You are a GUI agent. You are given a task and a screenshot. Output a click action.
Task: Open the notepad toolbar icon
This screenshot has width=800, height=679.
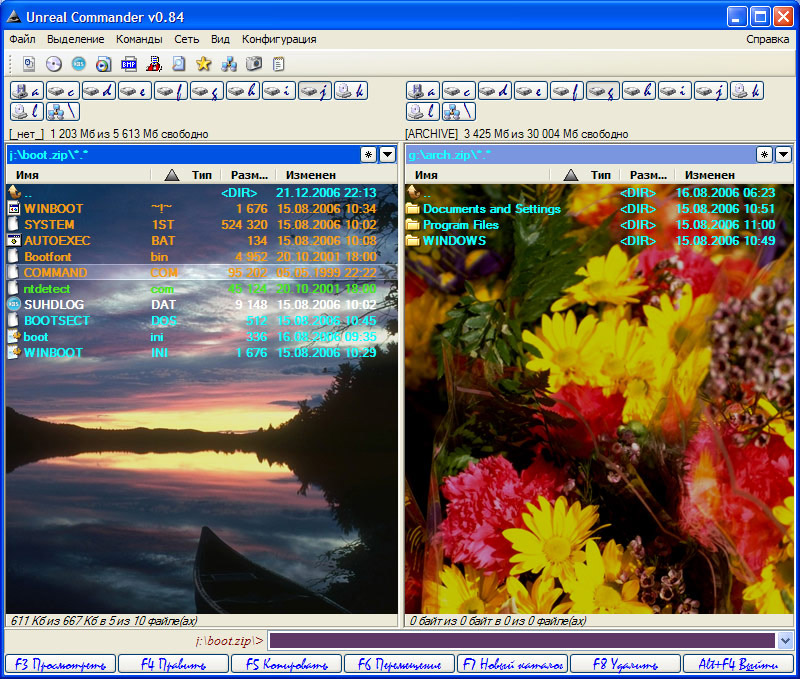click(x=278, y=64)
